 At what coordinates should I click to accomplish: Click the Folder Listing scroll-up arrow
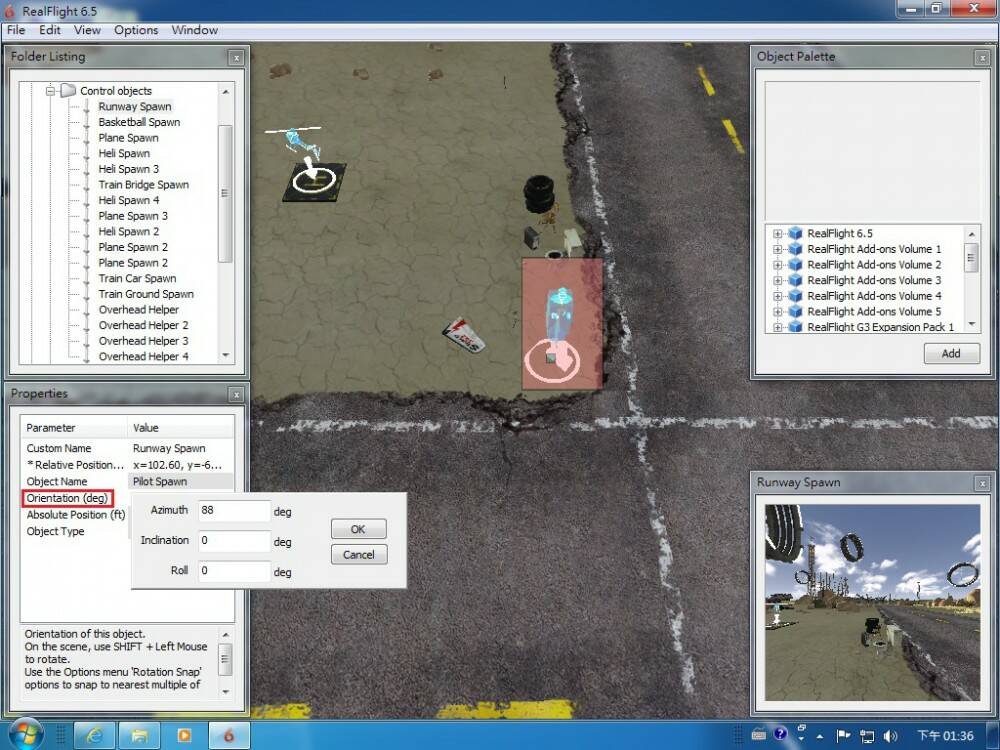[226, 92]
